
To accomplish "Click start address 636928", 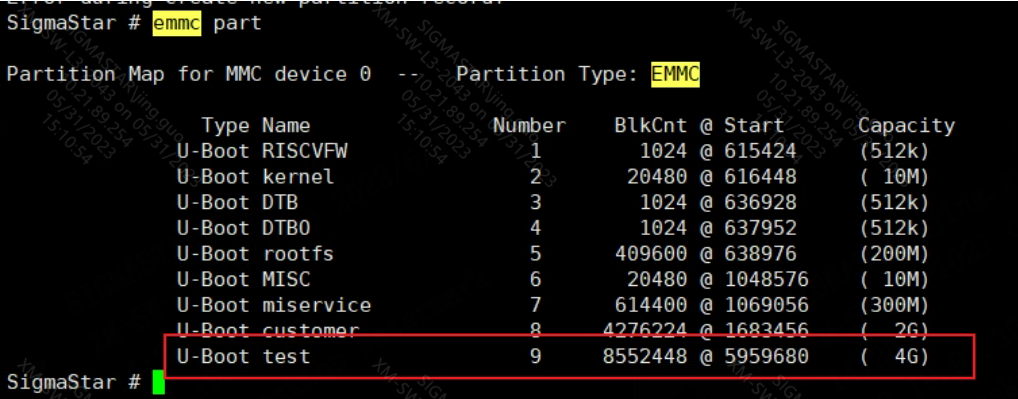I will (x=760, y=202).
